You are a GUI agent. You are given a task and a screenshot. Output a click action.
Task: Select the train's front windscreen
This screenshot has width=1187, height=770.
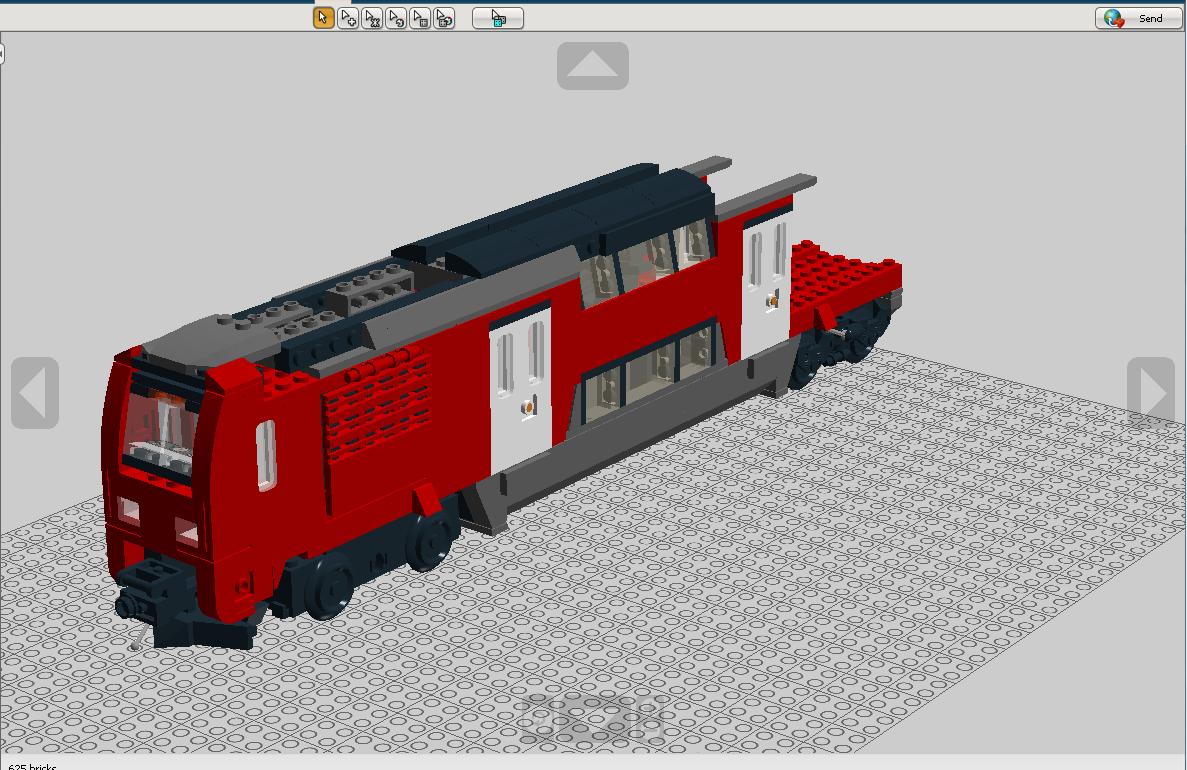pos(160,425)
